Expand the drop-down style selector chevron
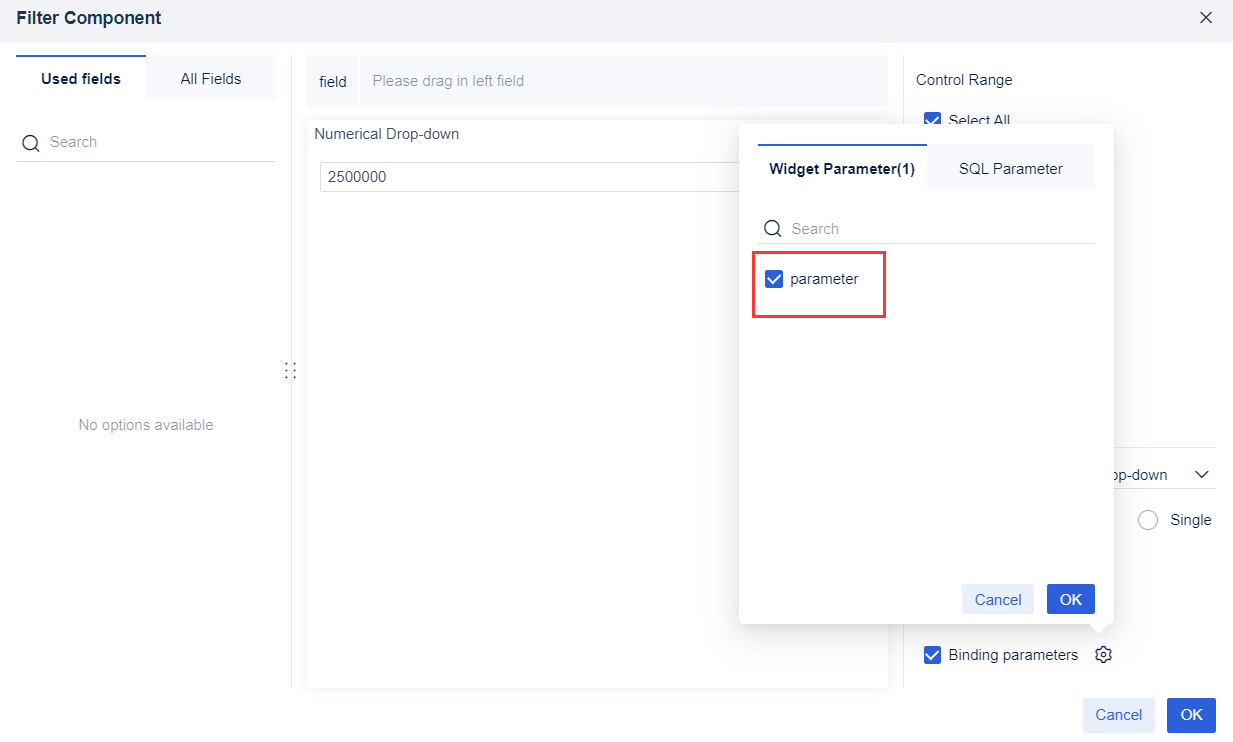The height and width of the screenshot is (742, 1233). point(1202,473)
